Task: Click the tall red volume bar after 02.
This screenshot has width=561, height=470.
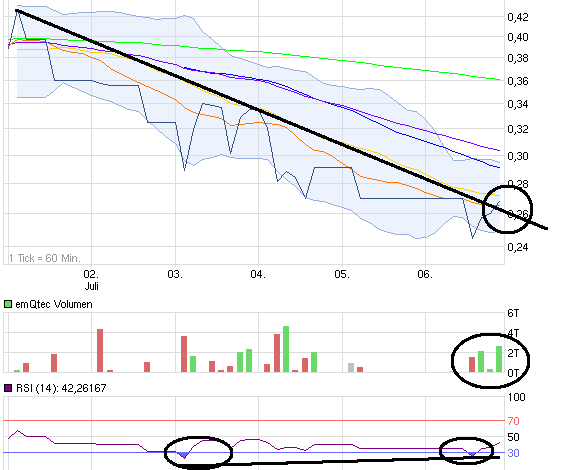Action: 100,351
